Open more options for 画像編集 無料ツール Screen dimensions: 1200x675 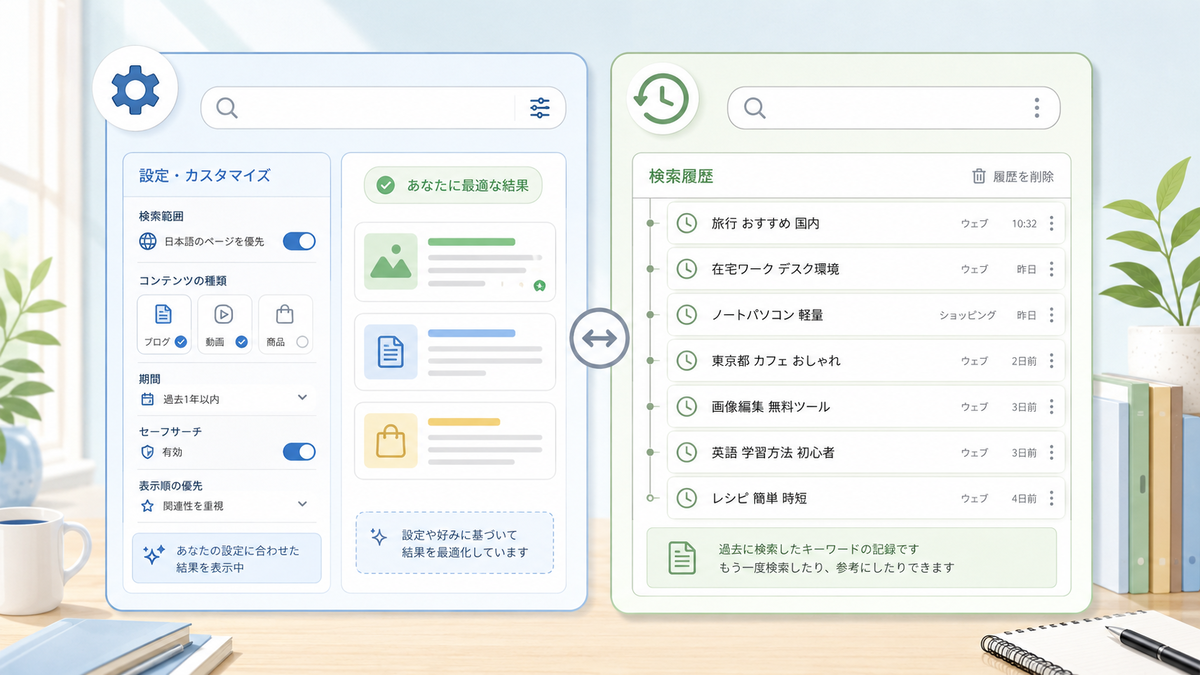[x=1051, y=406]
